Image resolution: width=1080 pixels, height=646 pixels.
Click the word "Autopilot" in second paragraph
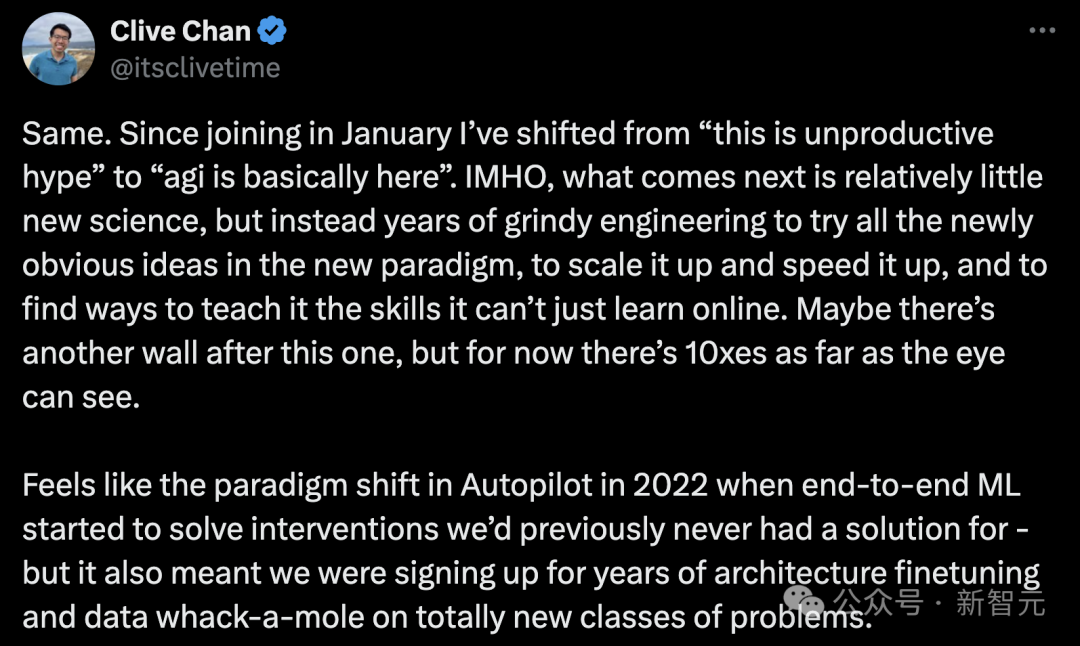coord(526,485)
